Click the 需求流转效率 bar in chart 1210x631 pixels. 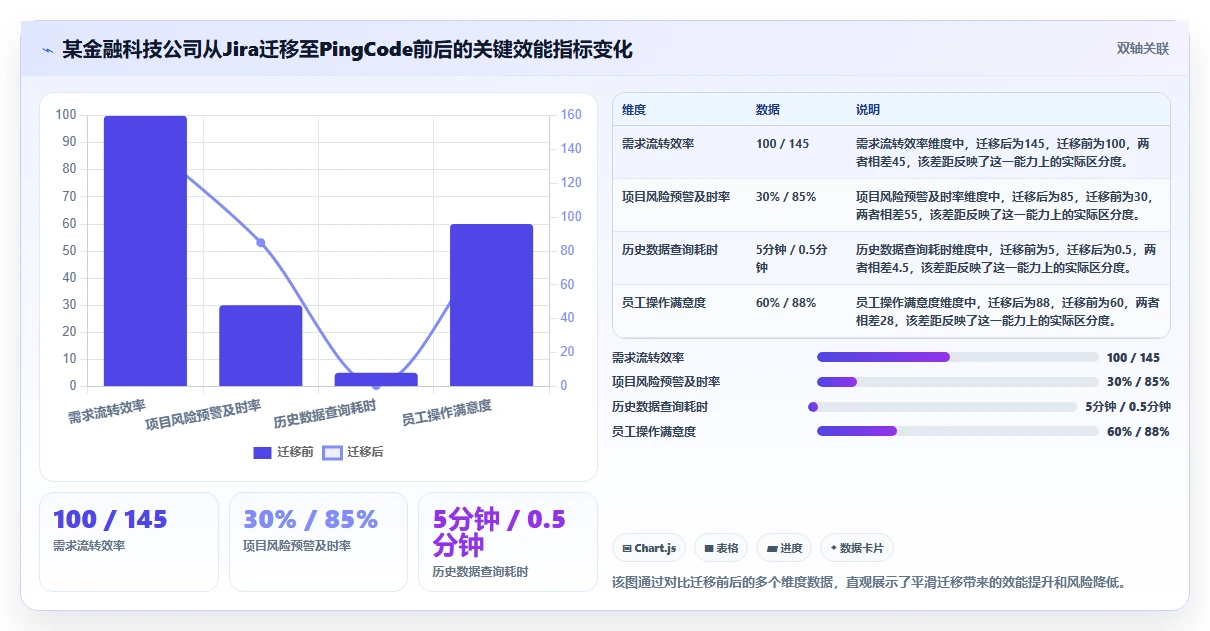click(x=145, y=251)
